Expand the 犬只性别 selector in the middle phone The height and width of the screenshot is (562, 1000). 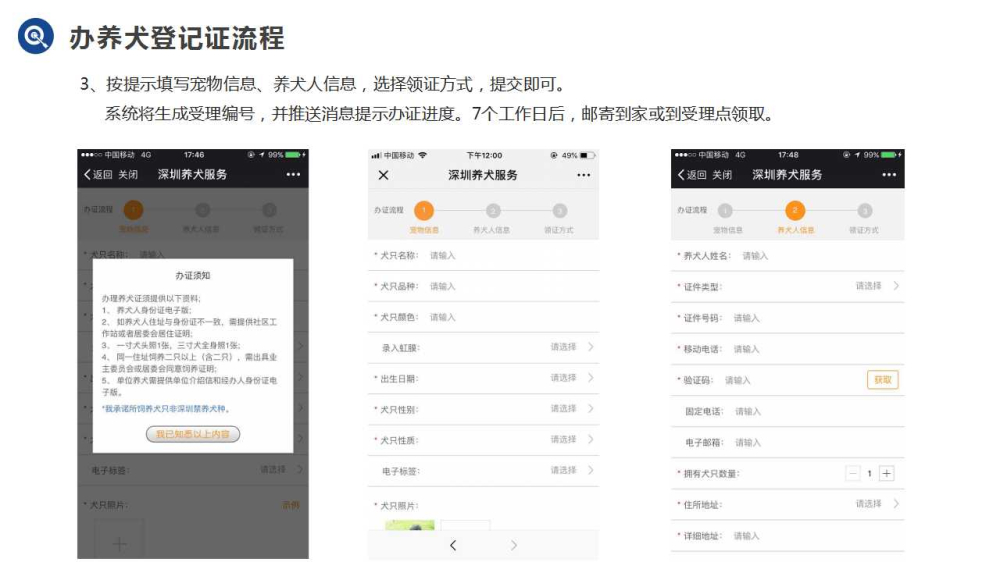click(x=572, y=409)
